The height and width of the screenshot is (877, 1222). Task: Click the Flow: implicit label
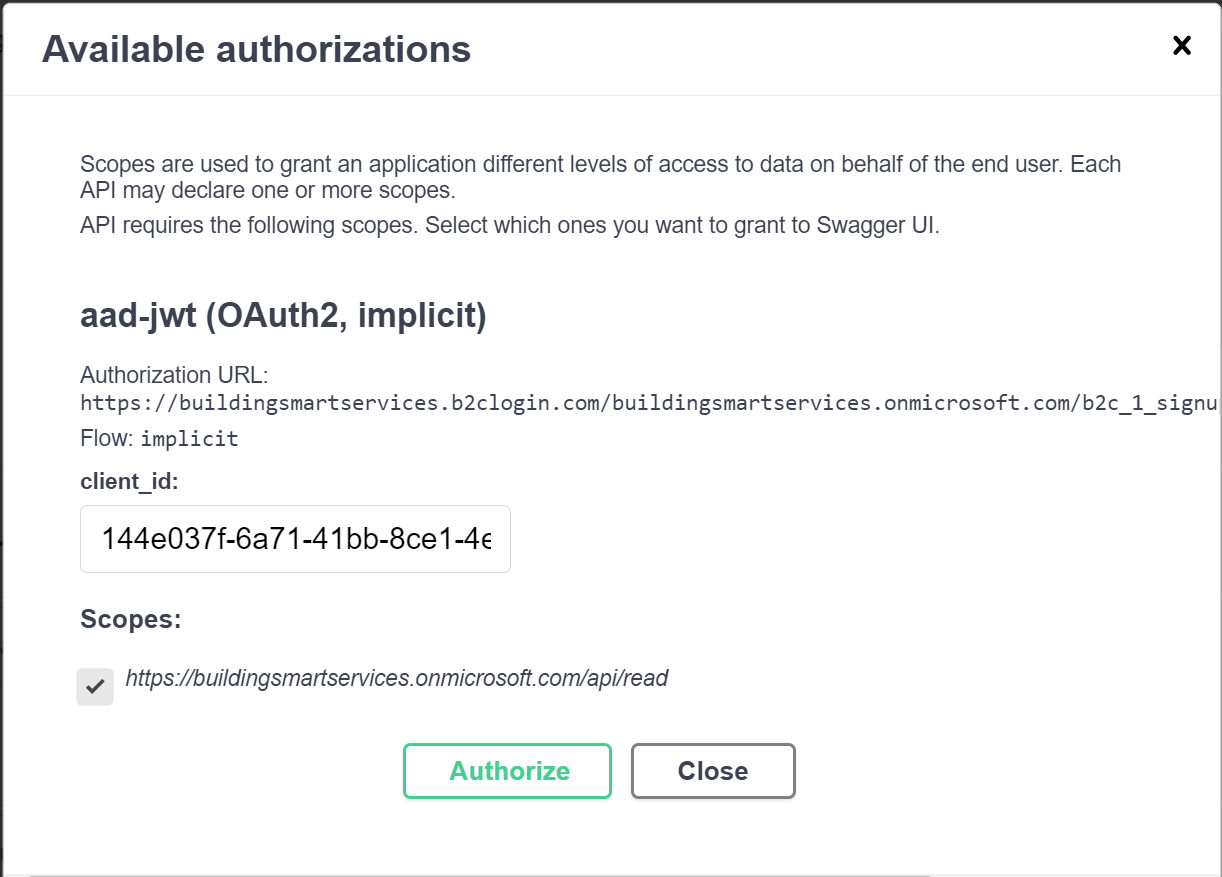click(x=158, y=438)
